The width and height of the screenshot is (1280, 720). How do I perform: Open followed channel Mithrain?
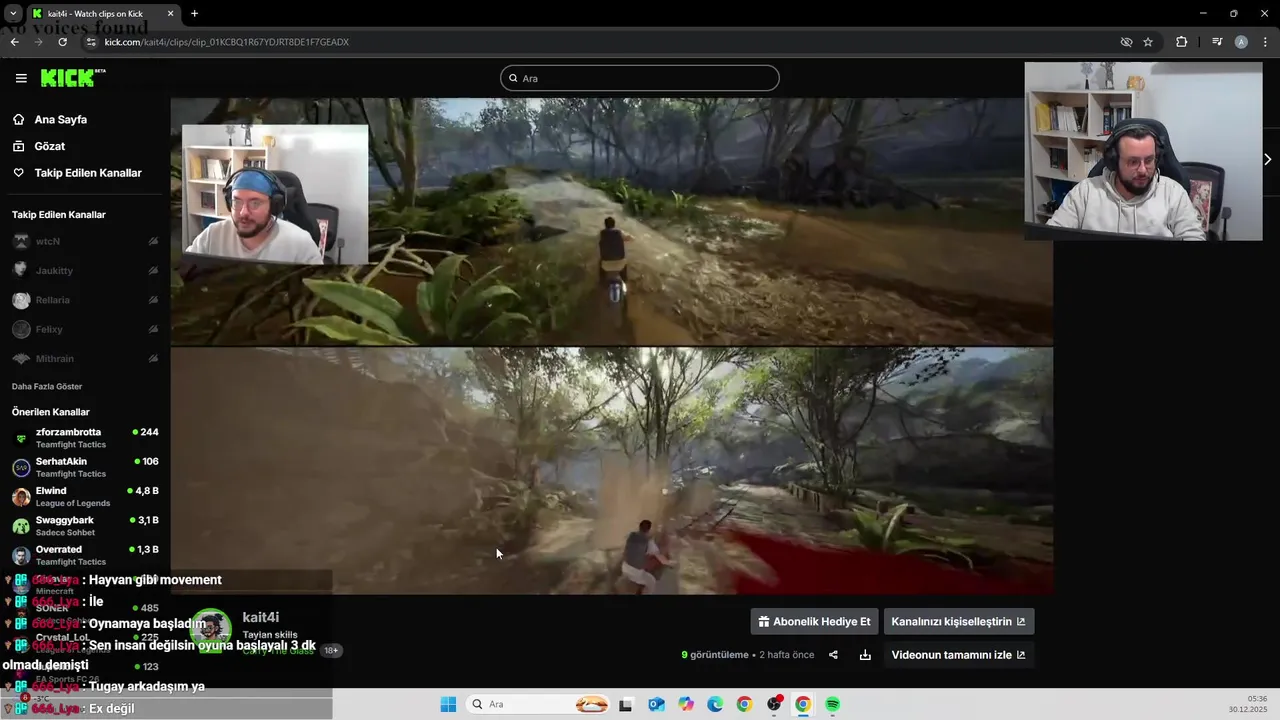(85, 358)
